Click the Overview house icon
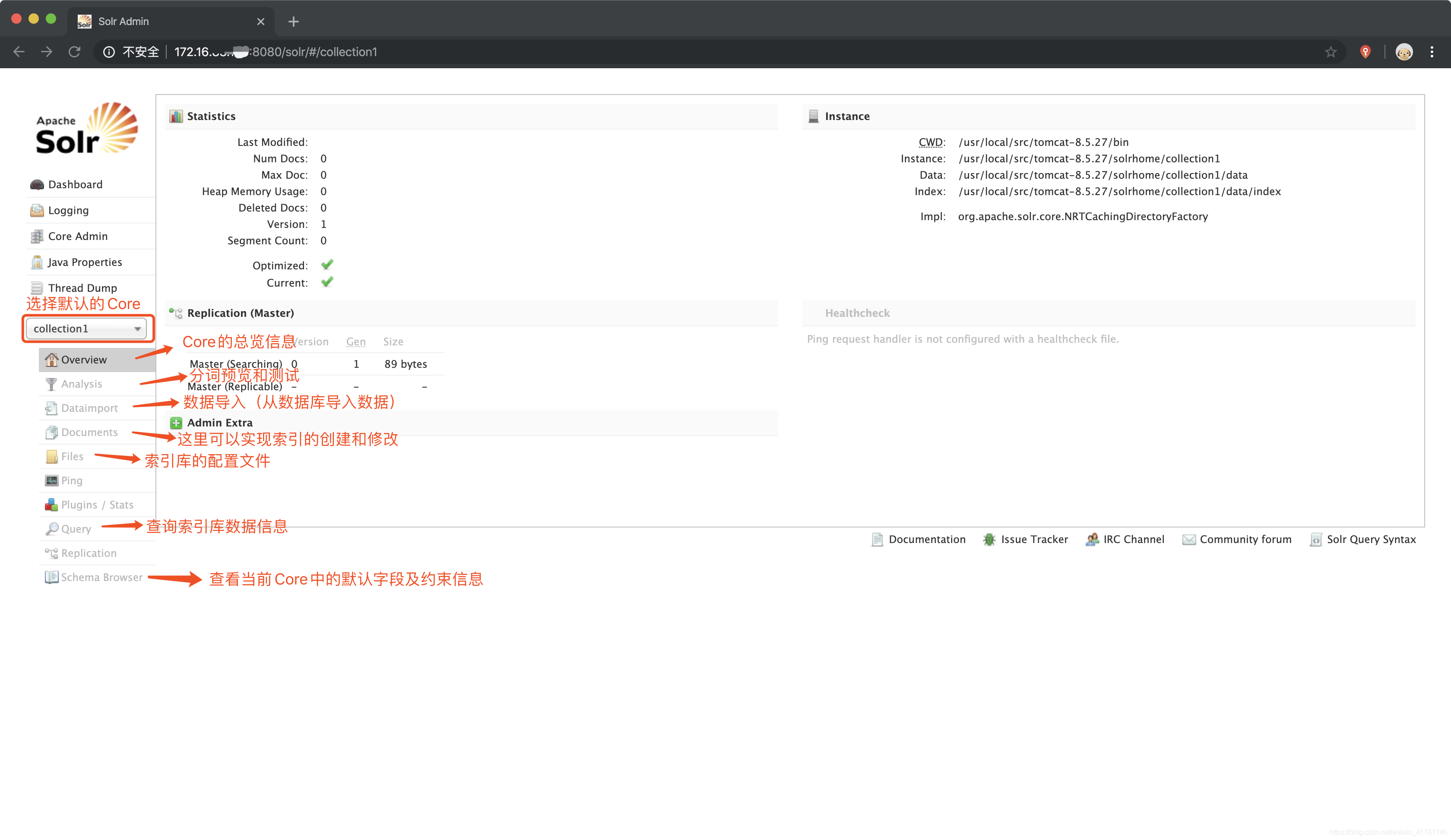This screenshot has width=1451, height=840. [51, 360]
